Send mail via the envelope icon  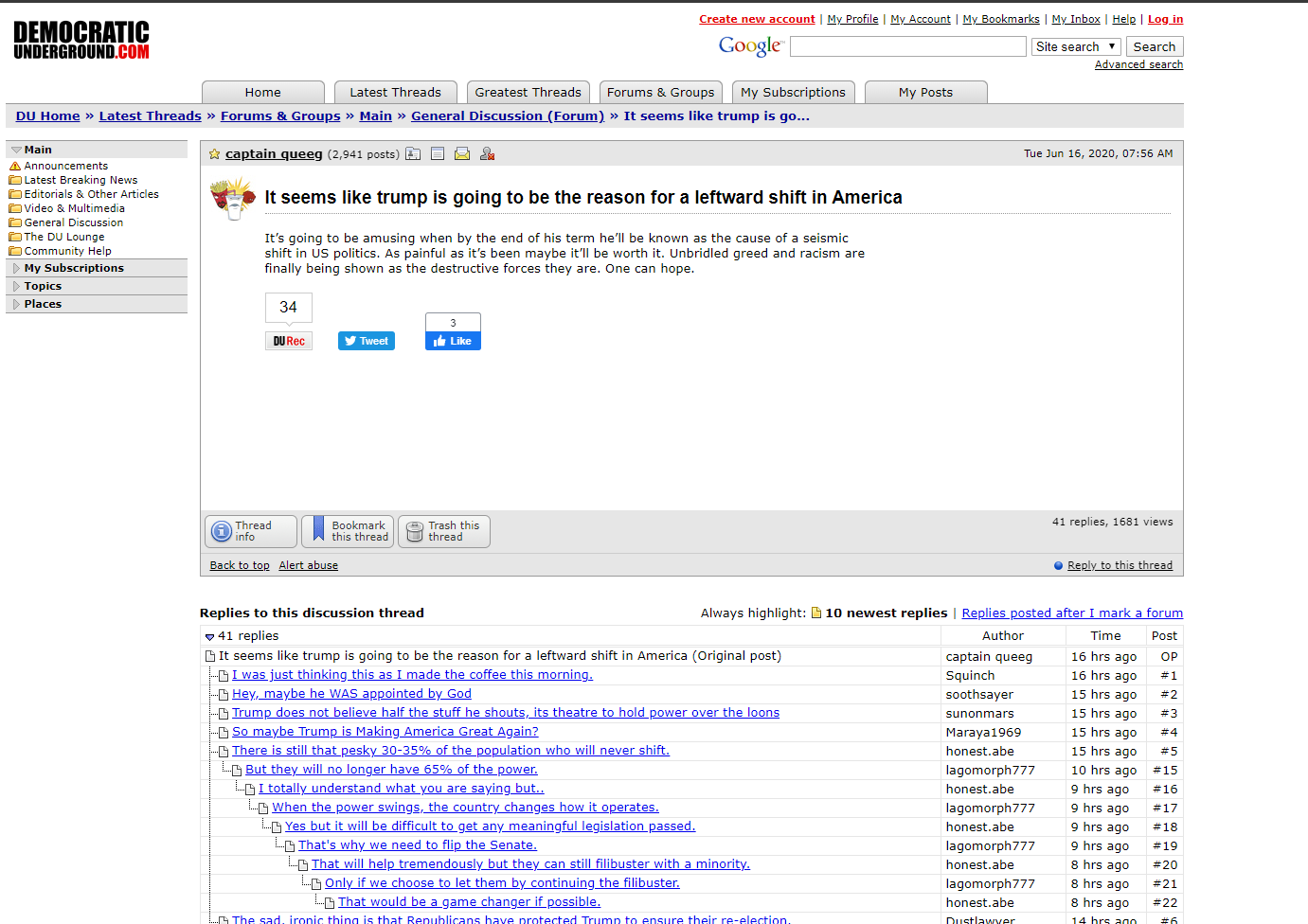[x=462, y=153]
